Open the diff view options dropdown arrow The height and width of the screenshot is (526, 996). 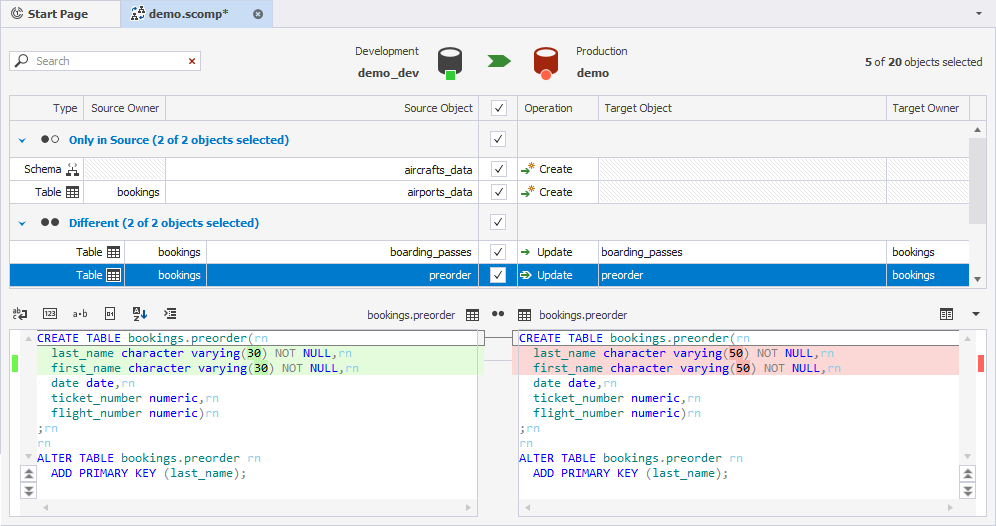[976, 314]
